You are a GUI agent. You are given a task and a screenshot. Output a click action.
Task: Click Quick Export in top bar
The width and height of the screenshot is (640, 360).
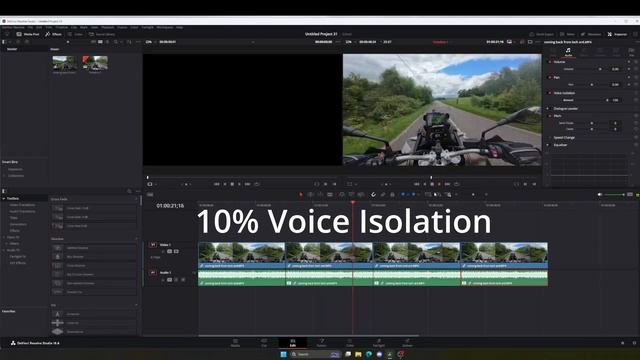click(x=542, y=34)
